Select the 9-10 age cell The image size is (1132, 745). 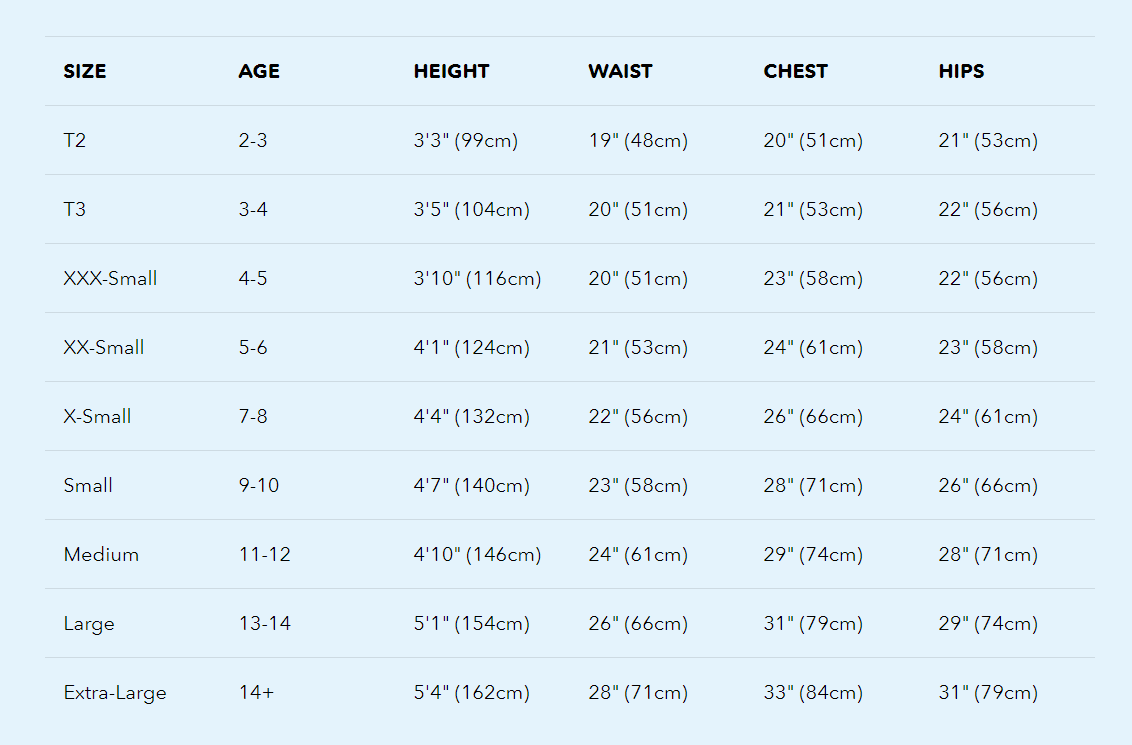click(259, 486)
